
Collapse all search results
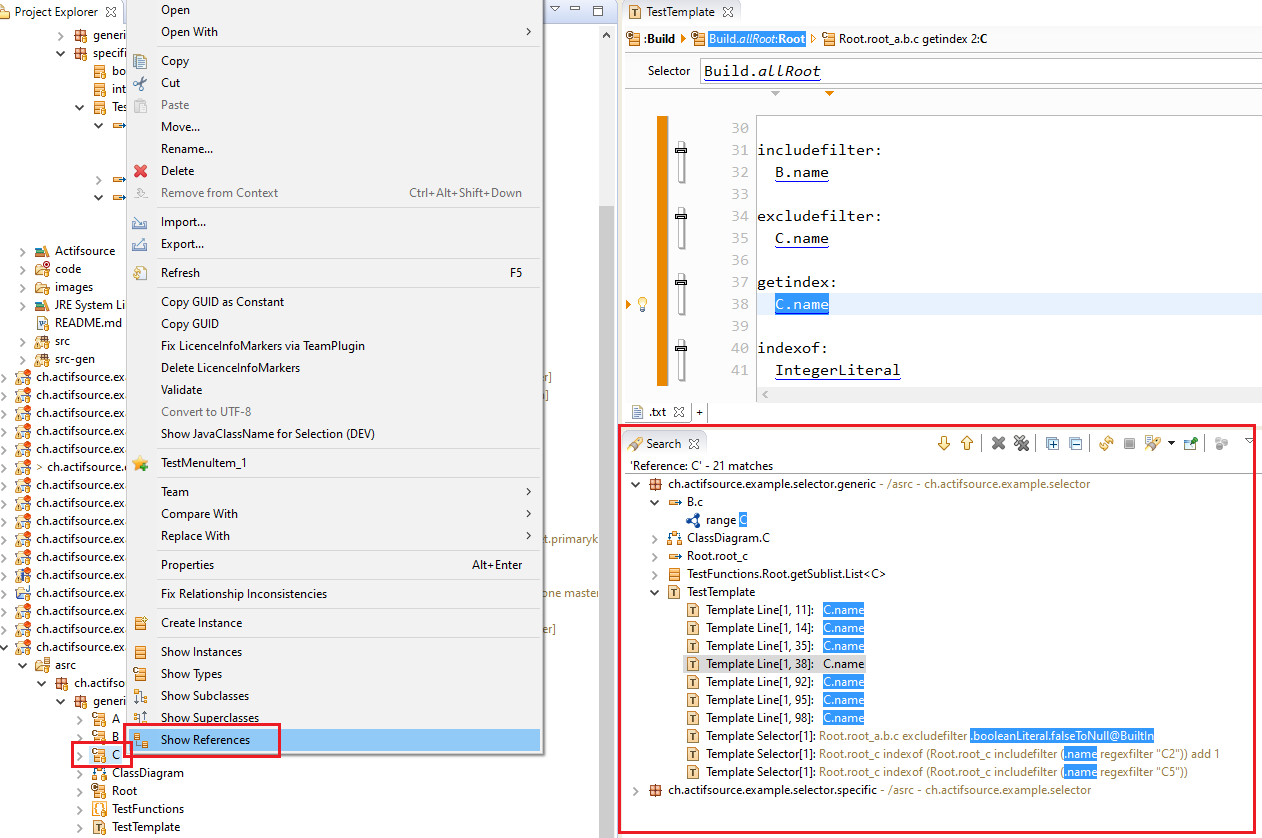[1075, 443]
